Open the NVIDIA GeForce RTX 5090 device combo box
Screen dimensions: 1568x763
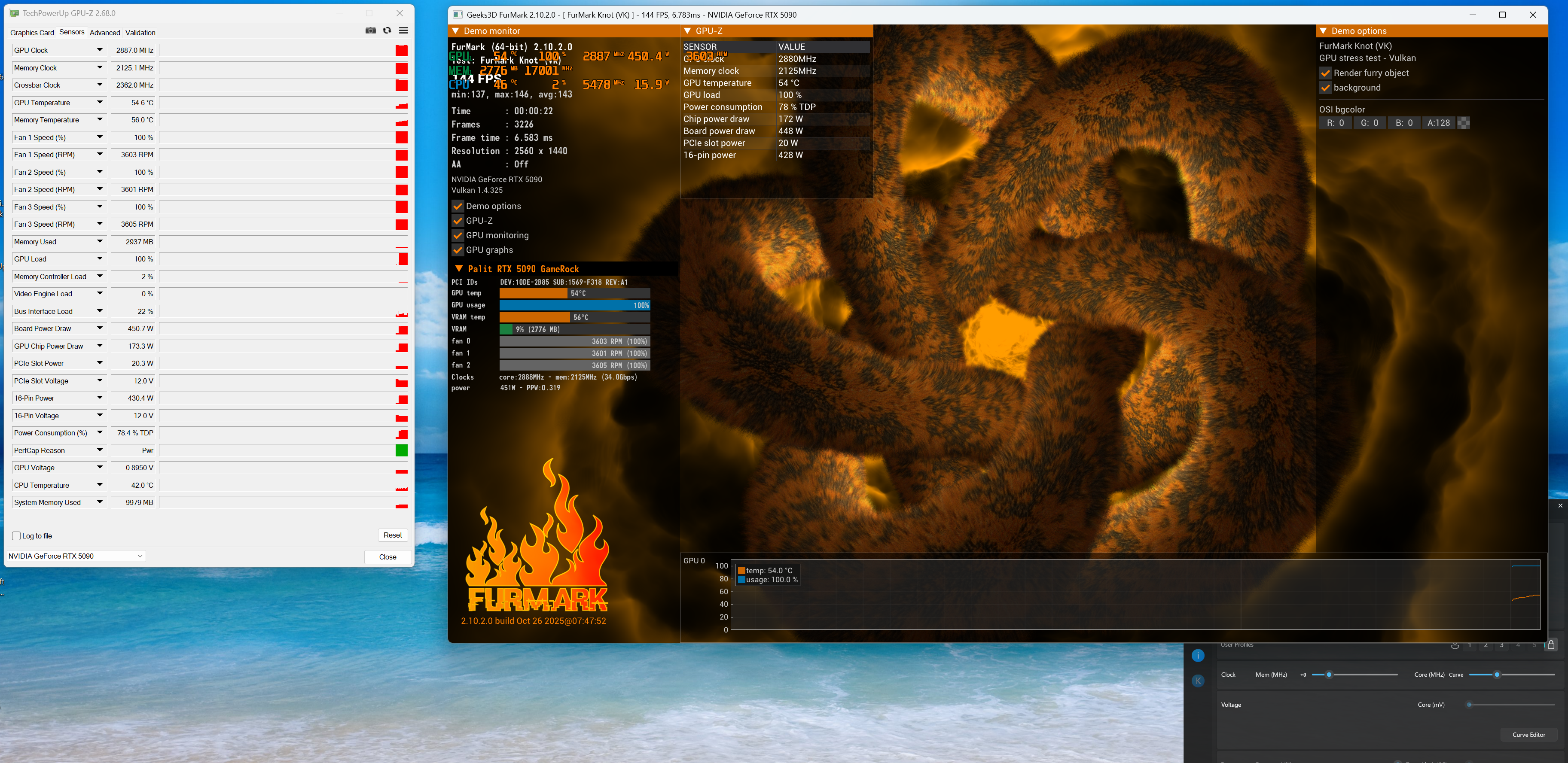[76, 556]
